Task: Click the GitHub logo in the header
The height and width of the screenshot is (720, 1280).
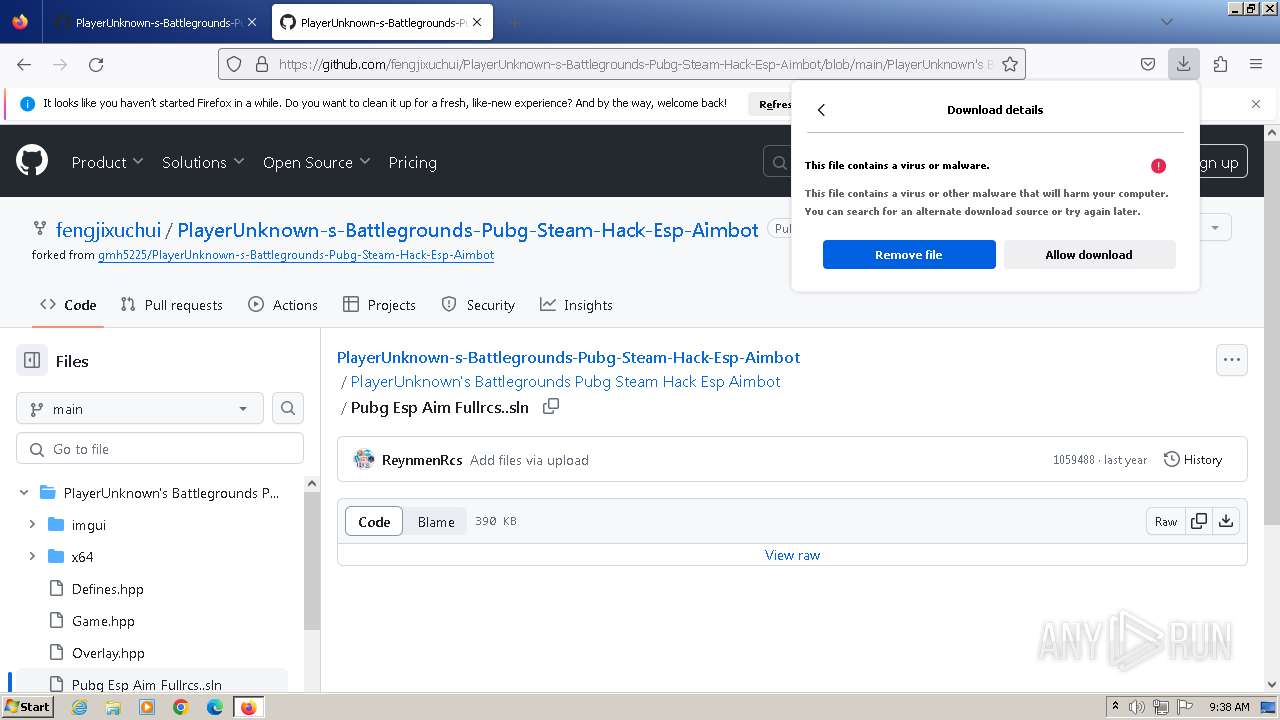Action: click(32, 161)
